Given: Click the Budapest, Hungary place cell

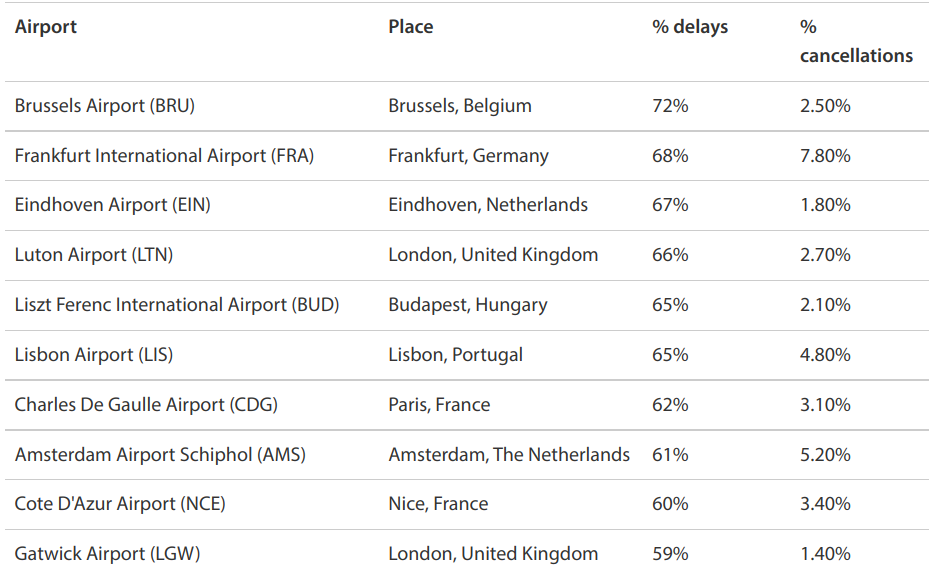Looking at the screenshot, I should pos(468,305).
